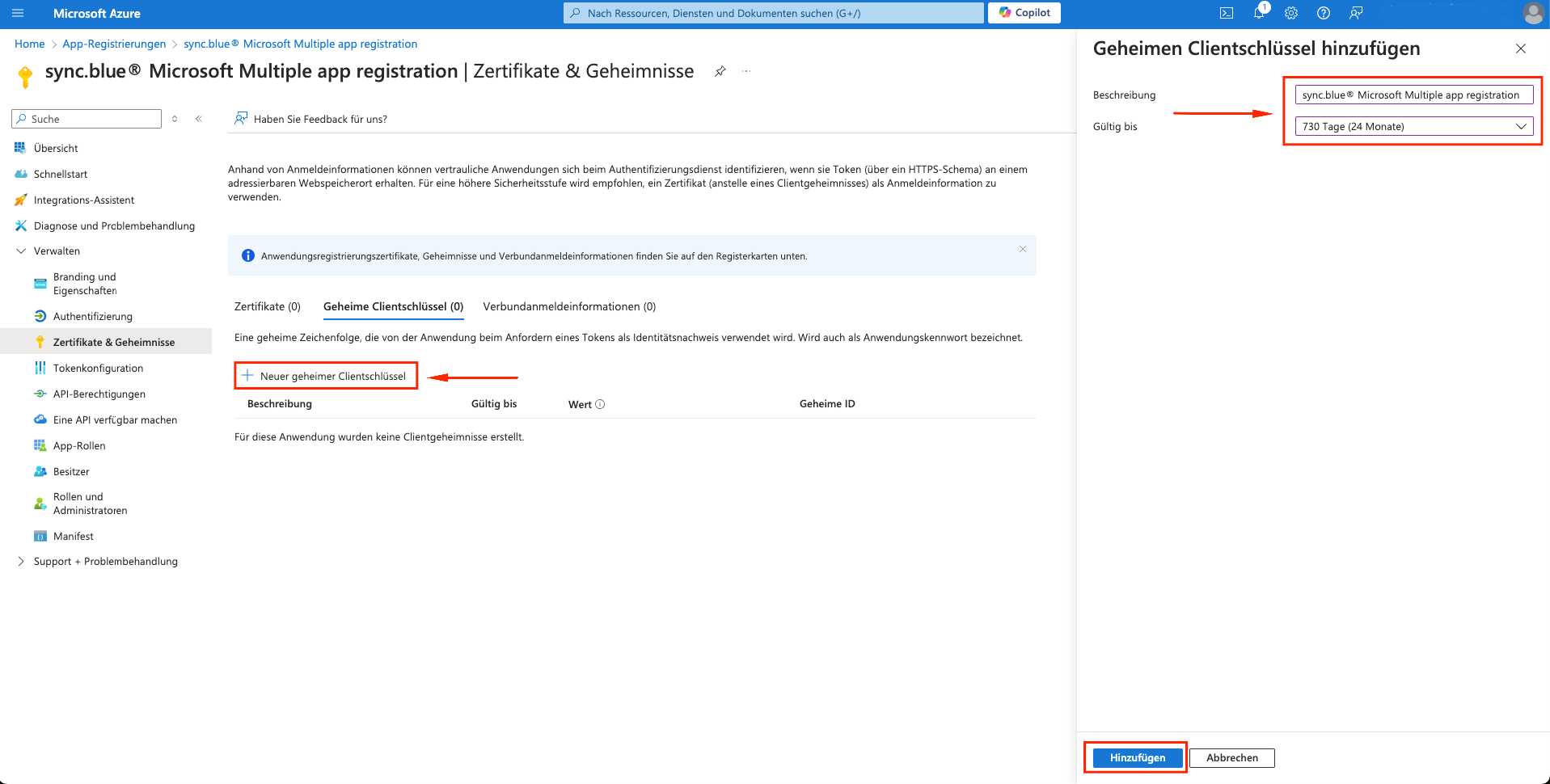The height and width of the screenshot is (784, 1550).
Task: Open the hamburger portal menu
Action: [x=18, y=13]
